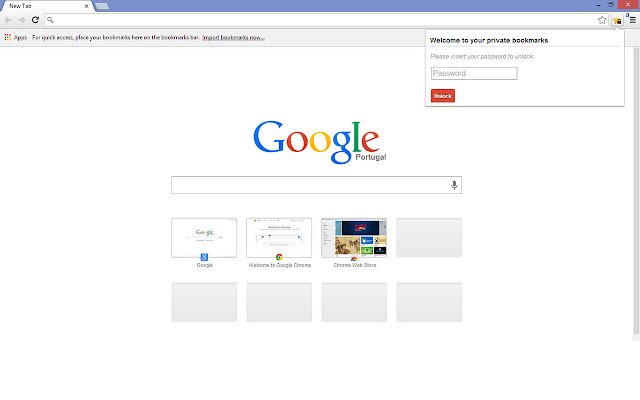The width and height of the screenshot is (640, 400).
Task: Click the page vertical scrollbar
Action: click(x=636, y=192)
